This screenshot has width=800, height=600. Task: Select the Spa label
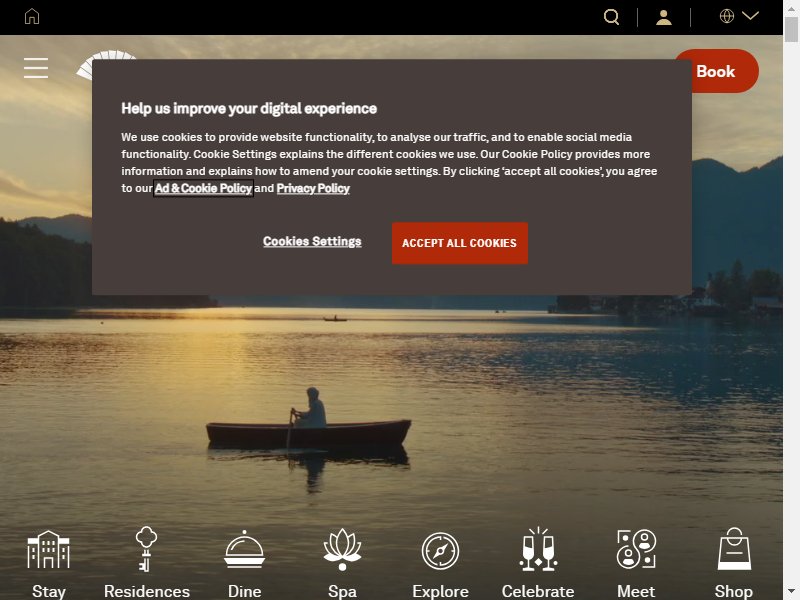tap(342, 591)
